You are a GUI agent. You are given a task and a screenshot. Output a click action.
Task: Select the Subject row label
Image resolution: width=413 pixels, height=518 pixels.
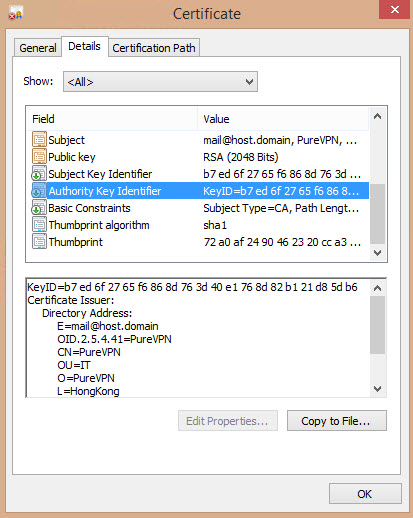67,140
